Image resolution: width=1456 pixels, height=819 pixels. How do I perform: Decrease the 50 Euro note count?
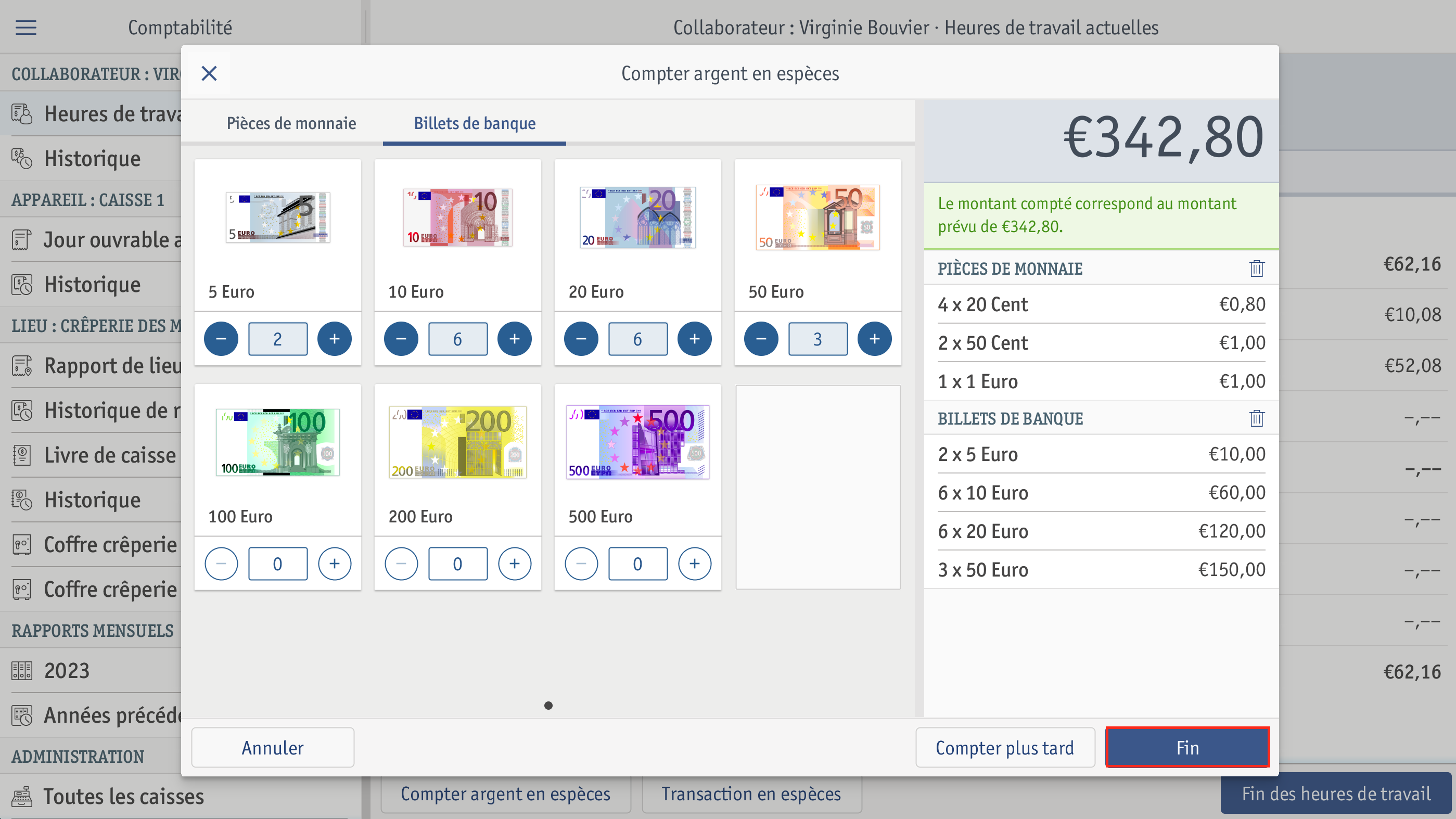[x=761, y=339]
